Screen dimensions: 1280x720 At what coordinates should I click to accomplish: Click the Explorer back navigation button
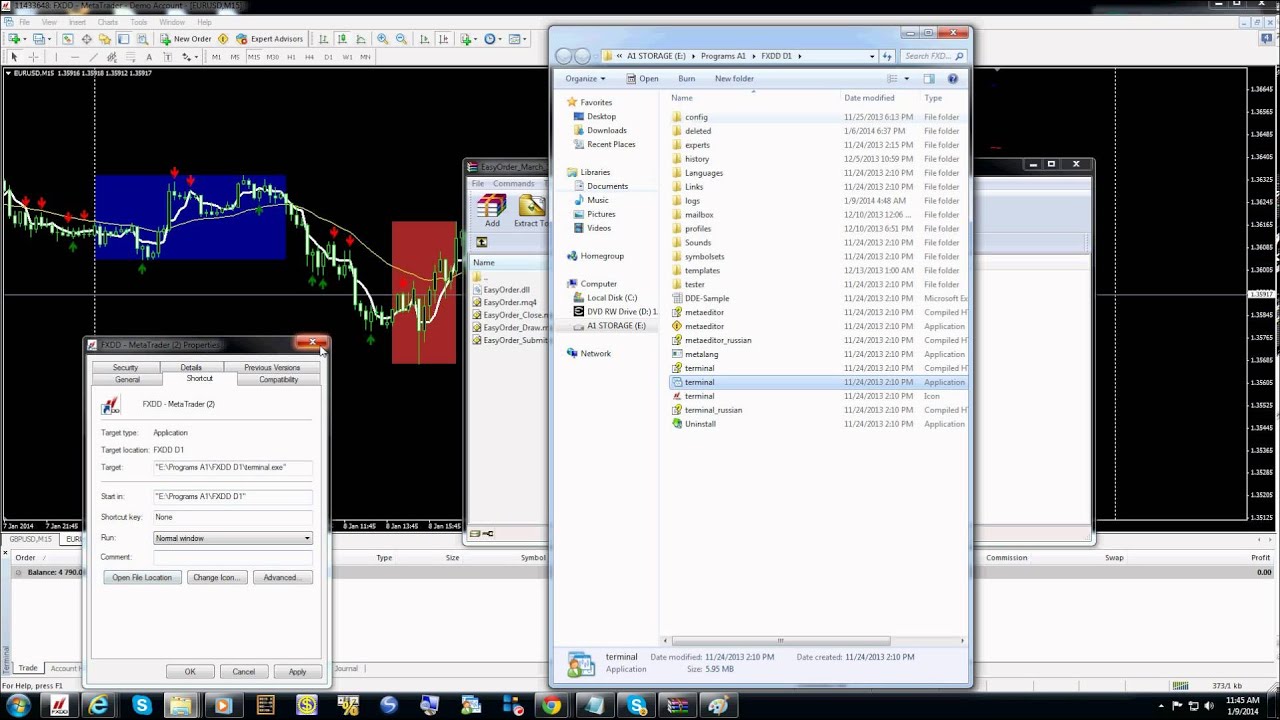[x=563, y=56]
